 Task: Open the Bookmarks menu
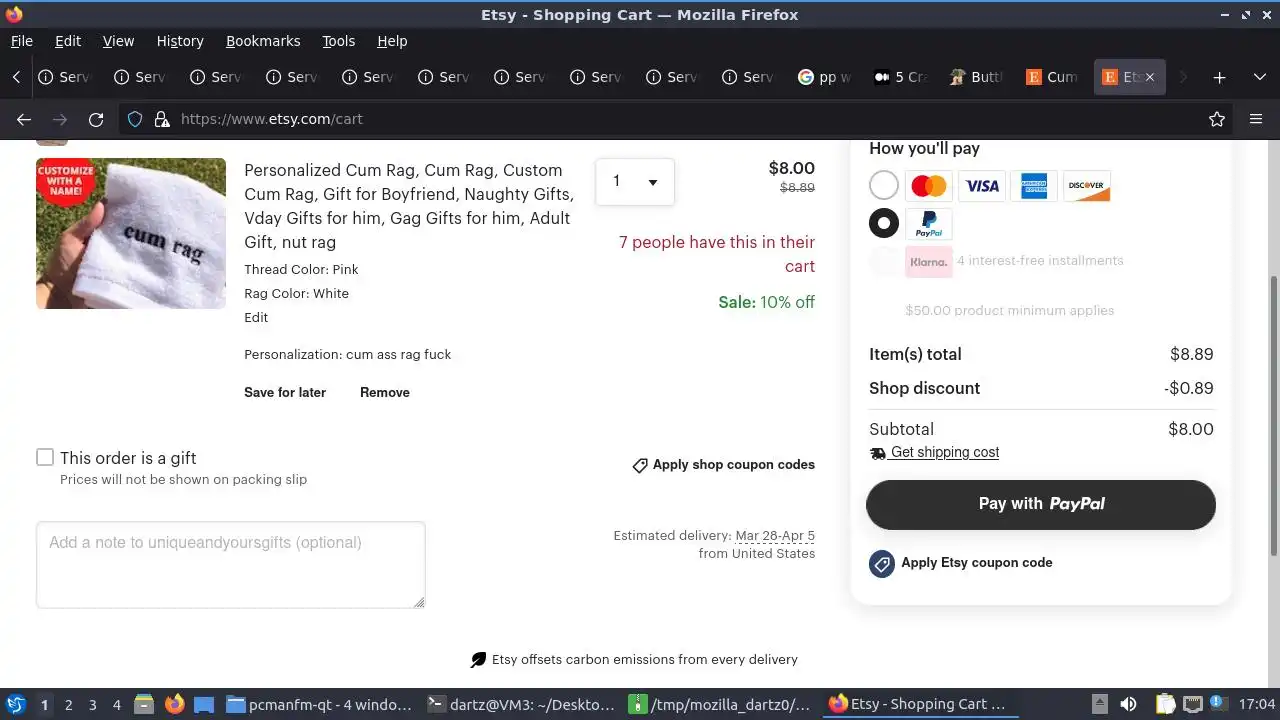(x=263, y=41)
